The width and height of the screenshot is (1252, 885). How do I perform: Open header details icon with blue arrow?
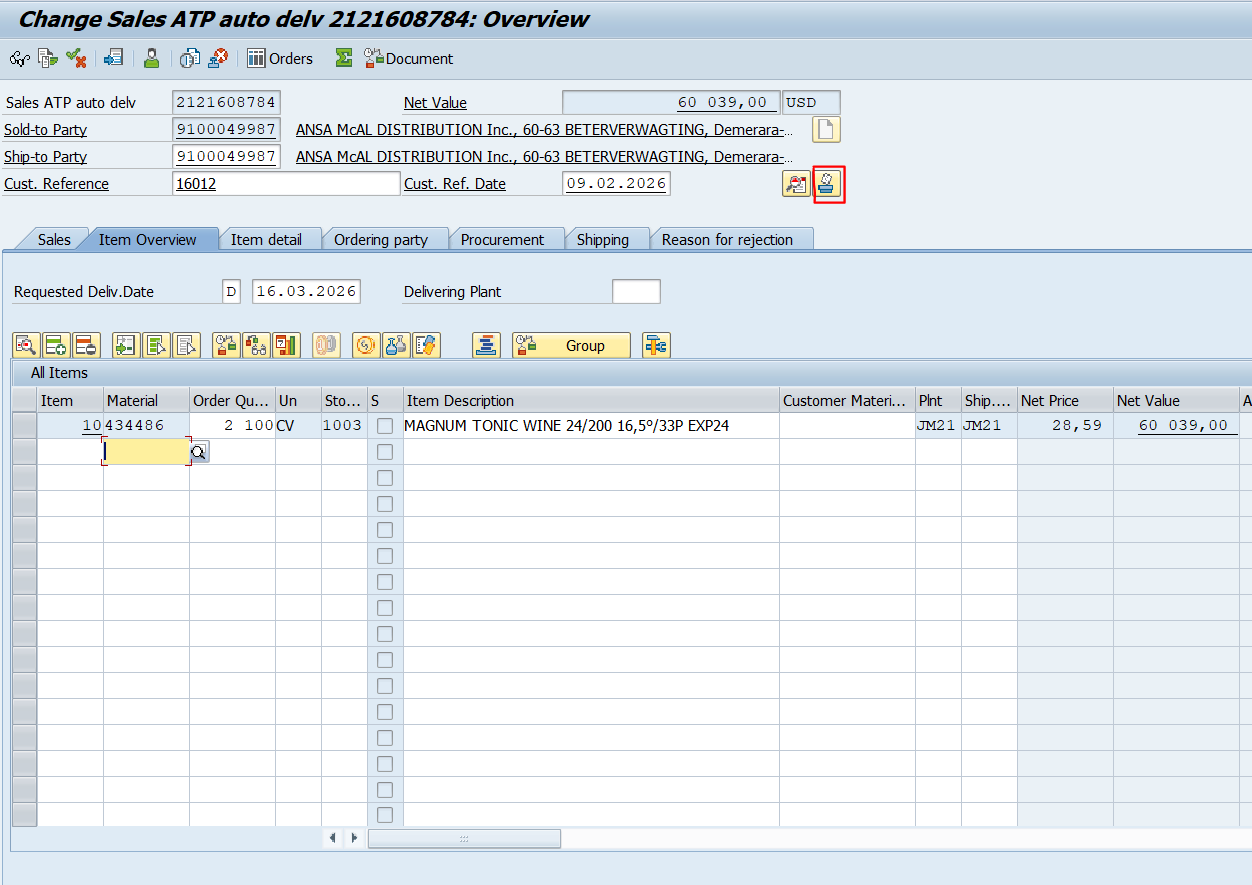pyautogui.click(x=113, y=59)
